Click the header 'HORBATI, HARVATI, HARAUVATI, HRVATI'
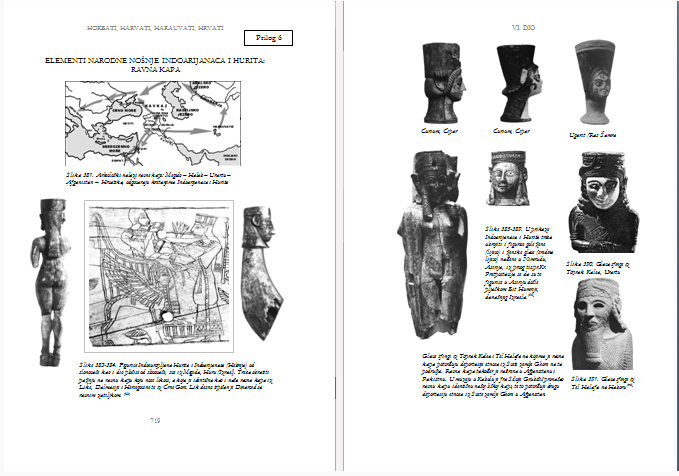The height and width of the screenshot is (476, 679). 155,28
